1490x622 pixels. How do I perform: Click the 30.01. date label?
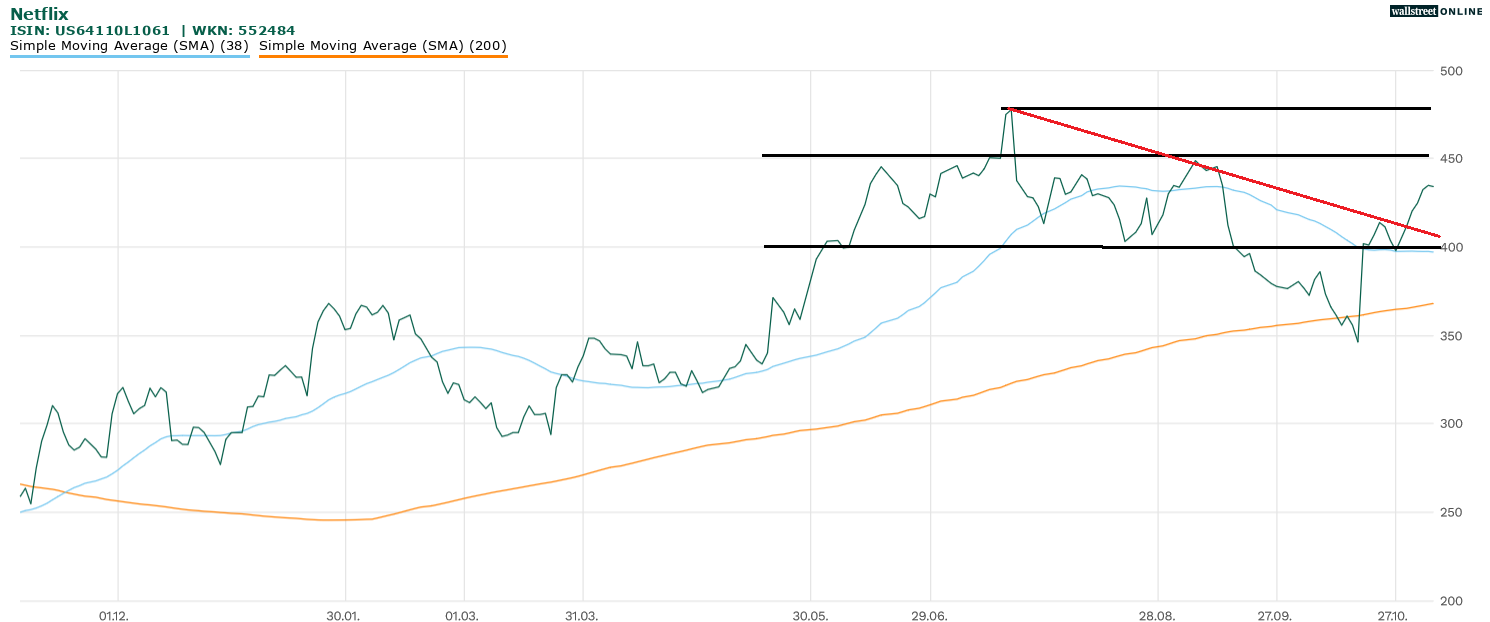[343, 615]
